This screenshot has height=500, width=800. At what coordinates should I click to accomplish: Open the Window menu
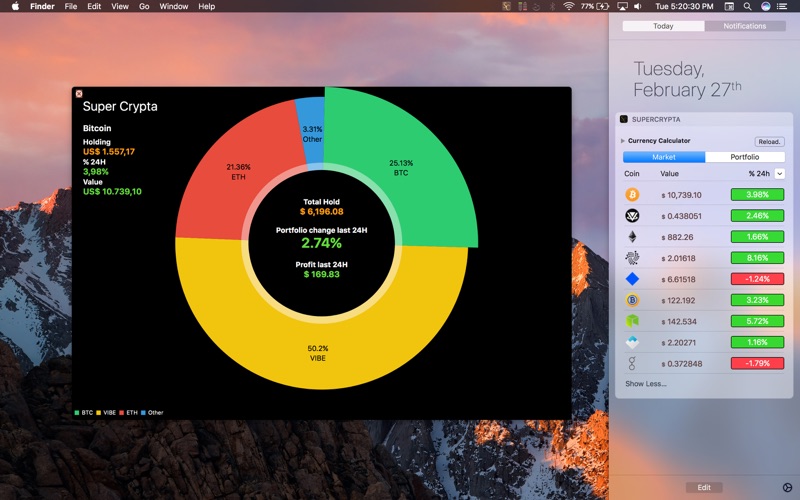173,6
